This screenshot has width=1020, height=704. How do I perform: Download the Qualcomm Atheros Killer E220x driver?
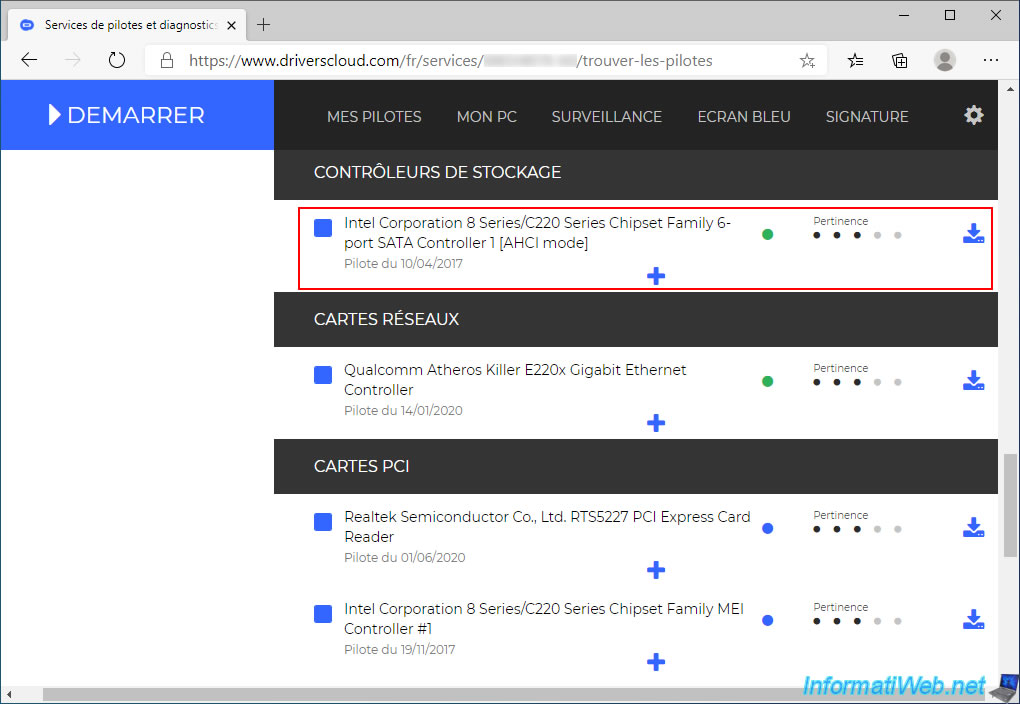click(973, 381)
